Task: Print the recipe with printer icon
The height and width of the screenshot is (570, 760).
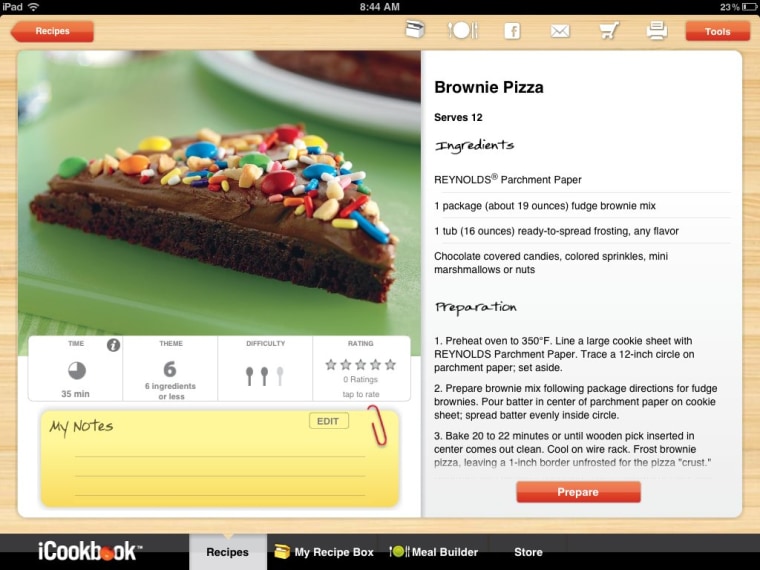Action: point(657,30)
